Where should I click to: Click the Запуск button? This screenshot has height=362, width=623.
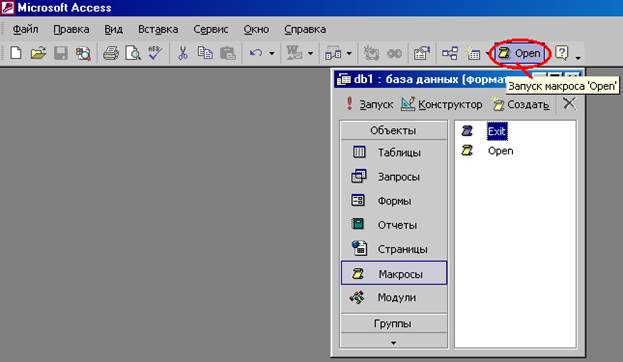coord(369,104)
